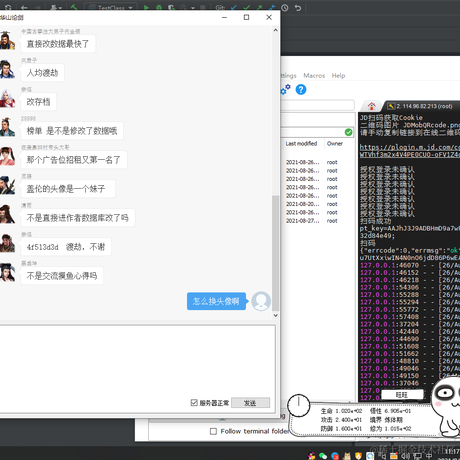The width and height of the screenshot is (460, 460).
Task: Click the Run with Coverage icon
Action: (x=171, y=7)
